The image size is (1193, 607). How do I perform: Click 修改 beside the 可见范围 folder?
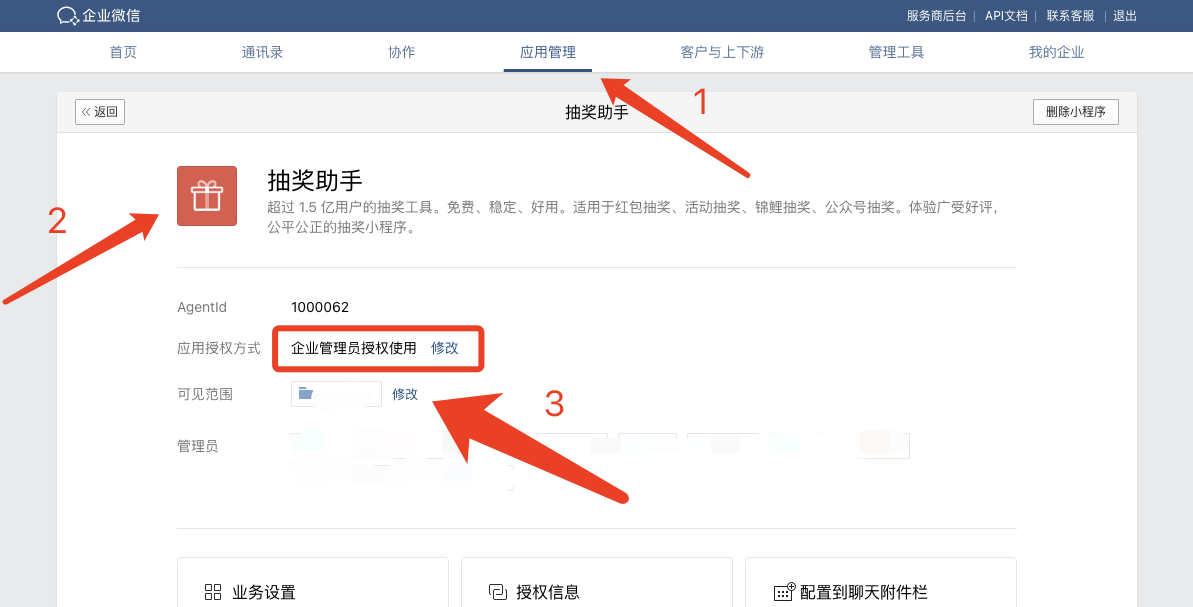[405, 394]
